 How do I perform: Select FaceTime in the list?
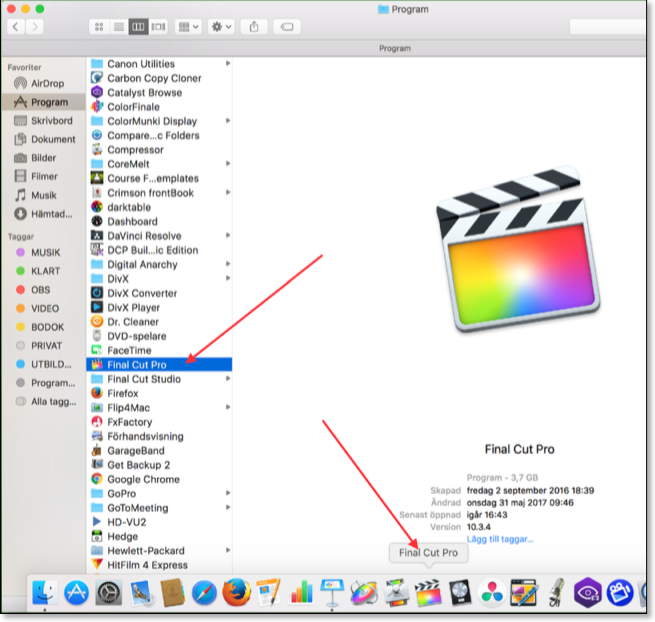pos(159,350)
